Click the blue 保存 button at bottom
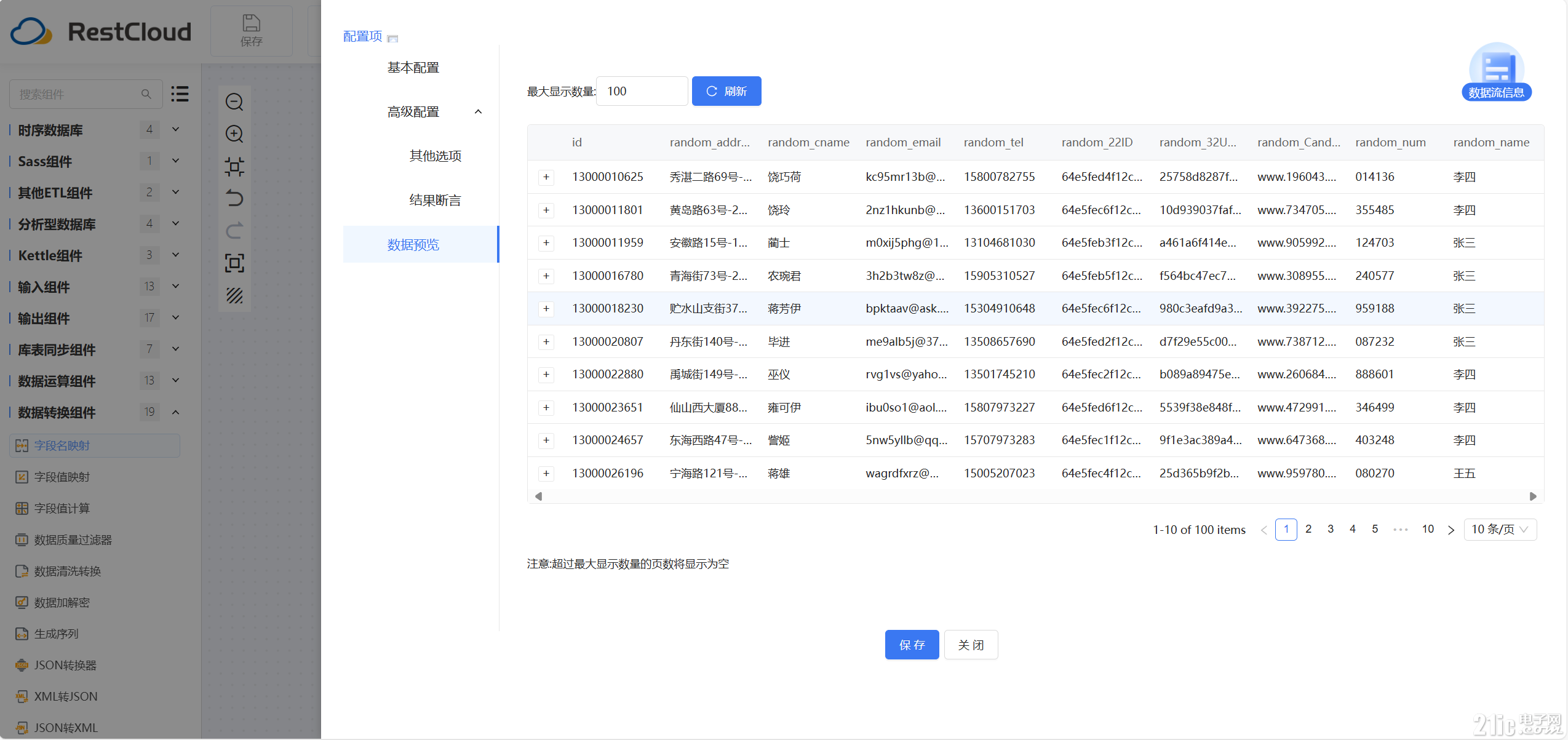Viewport: 1568px width, 740px height. coord(912,645)
